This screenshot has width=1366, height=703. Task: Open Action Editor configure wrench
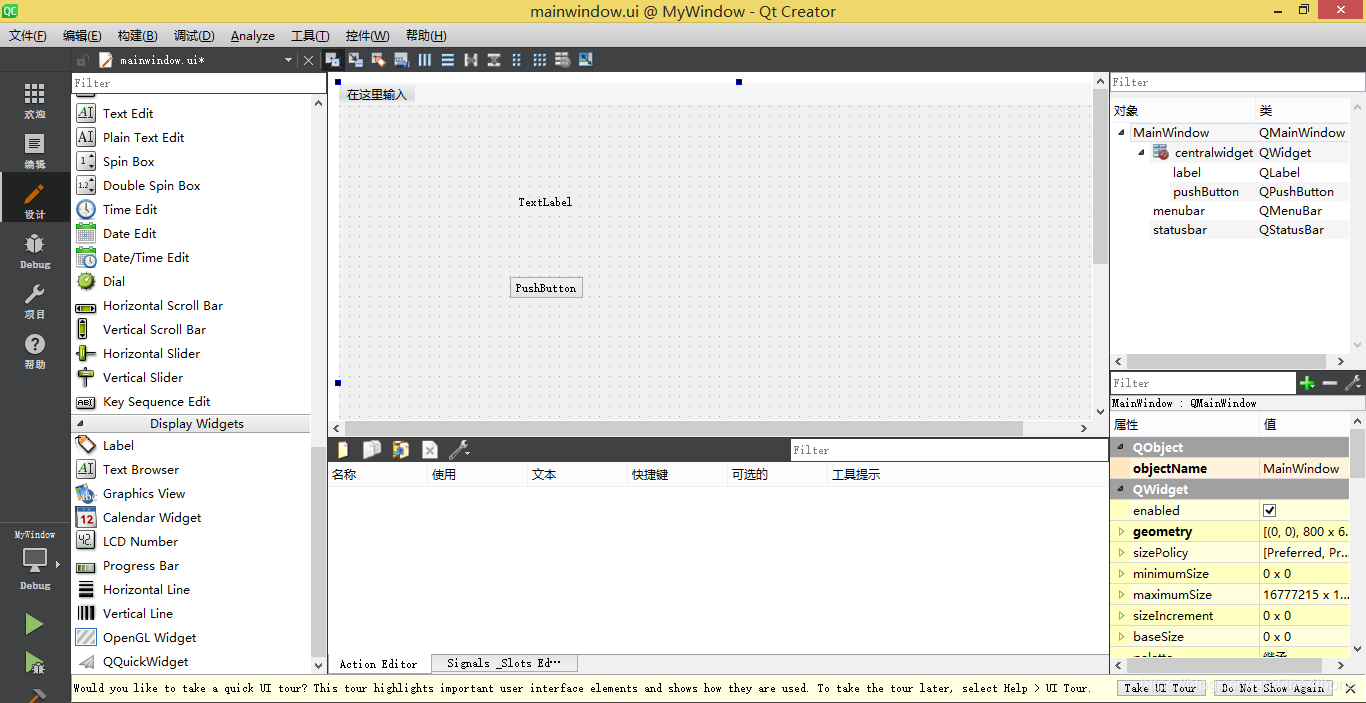(459, 450)
